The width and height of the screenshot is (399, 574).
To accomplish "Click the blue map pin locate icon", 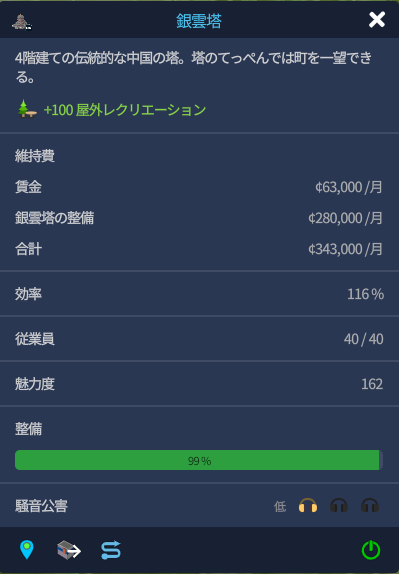I will pyautogui.click(x=27, y=550).
